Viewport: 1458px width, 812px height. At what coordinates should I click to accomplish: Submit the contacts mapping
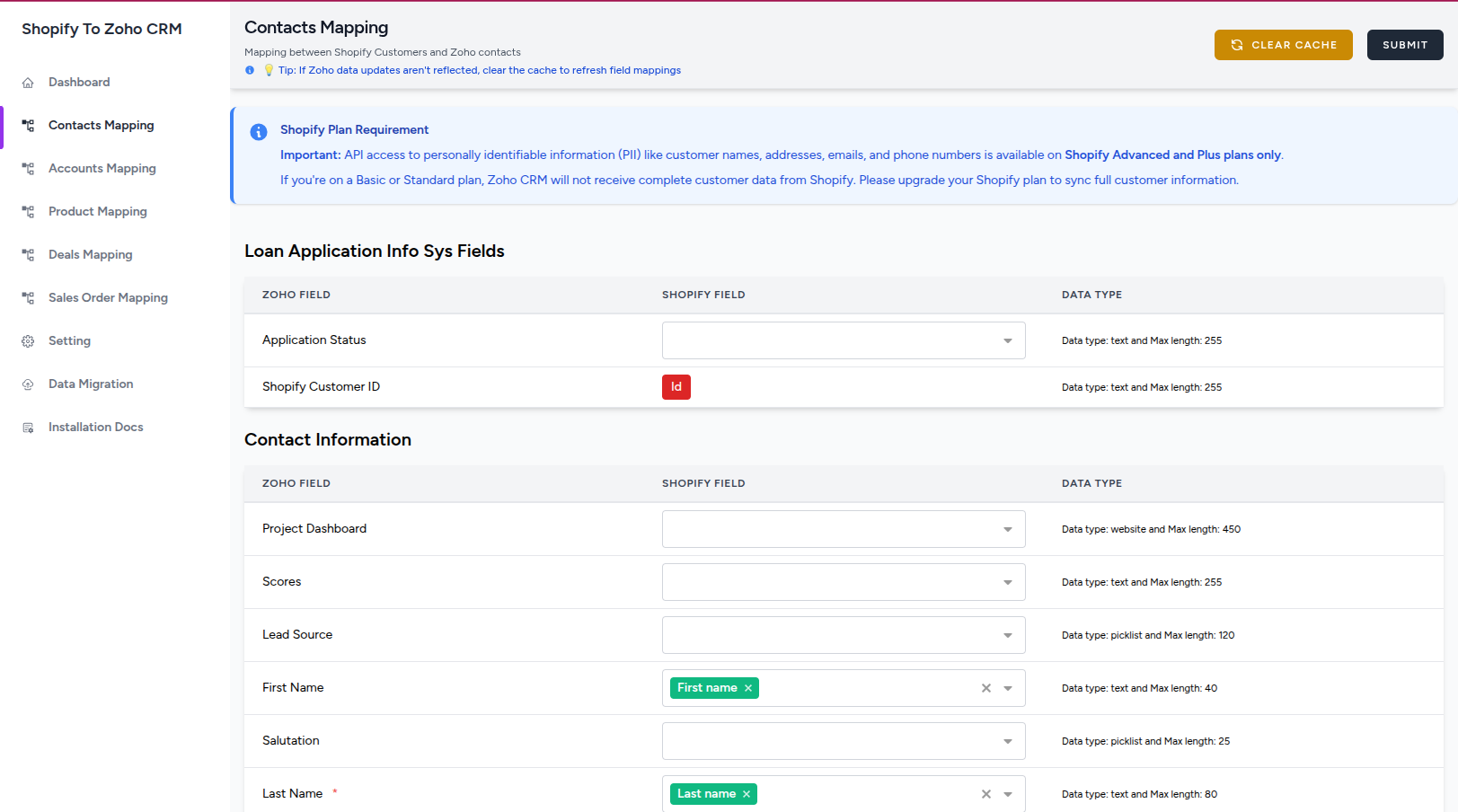[x=1404, y=45]
